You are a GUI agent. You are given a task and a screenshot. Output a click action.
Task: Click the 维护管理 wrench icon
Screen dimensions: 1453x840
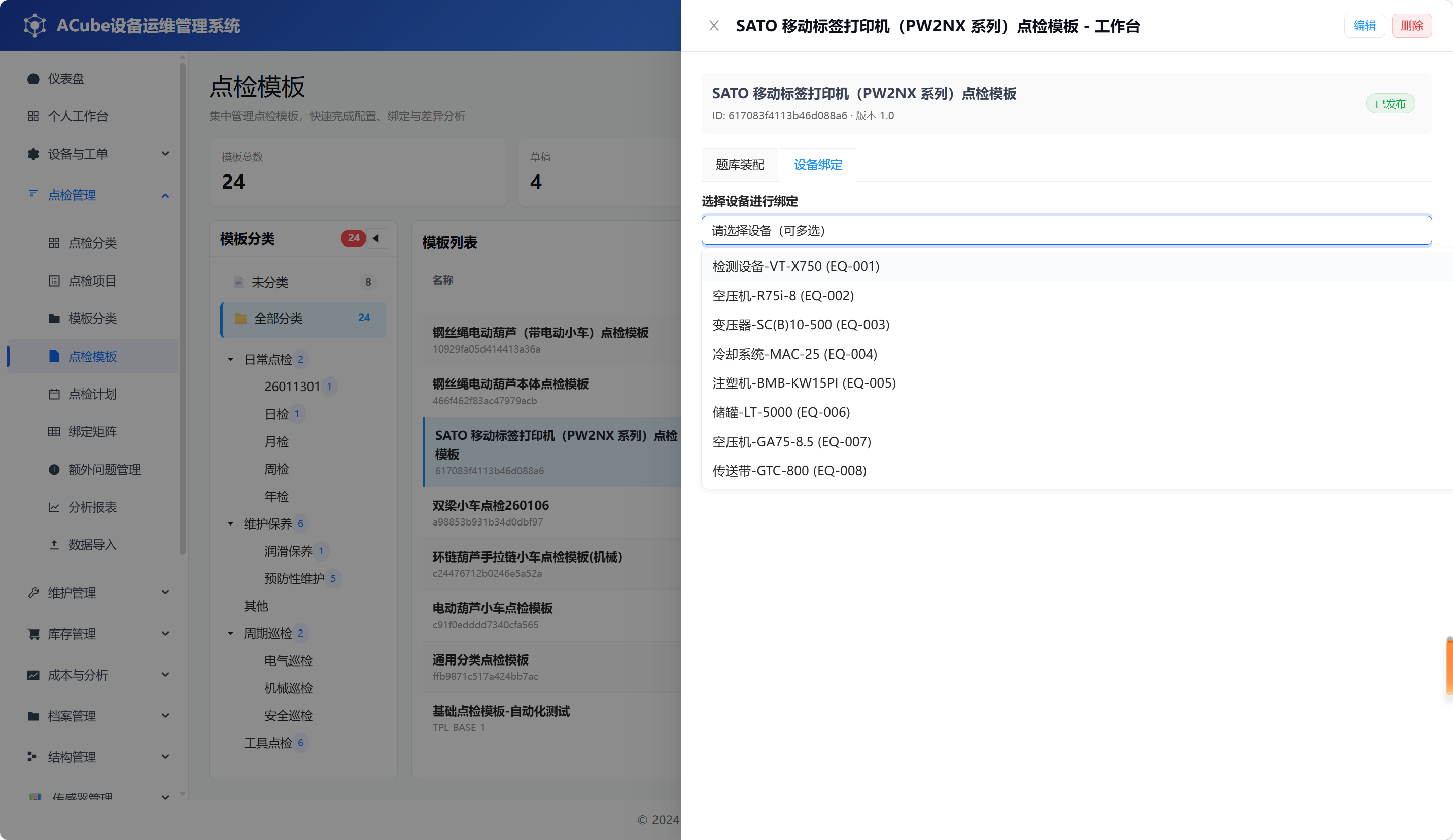click(x=33, y=592)
